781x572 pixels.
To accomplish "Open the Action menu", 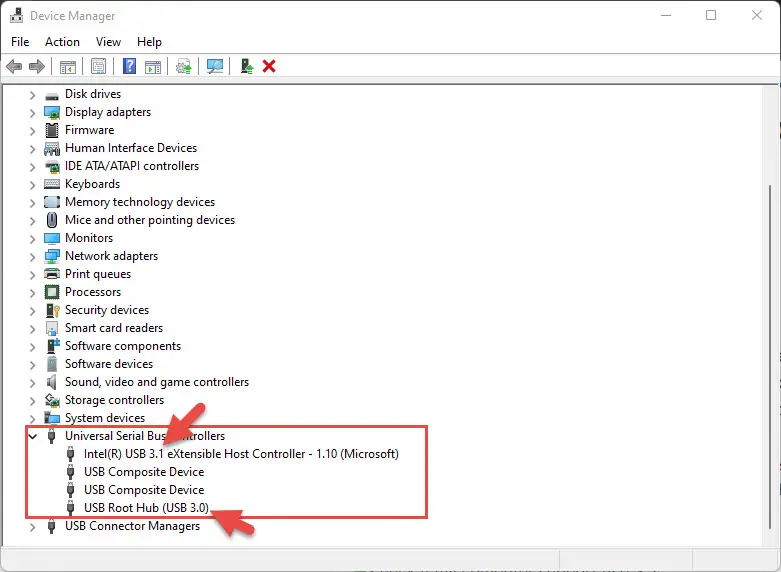I will 62,42.
